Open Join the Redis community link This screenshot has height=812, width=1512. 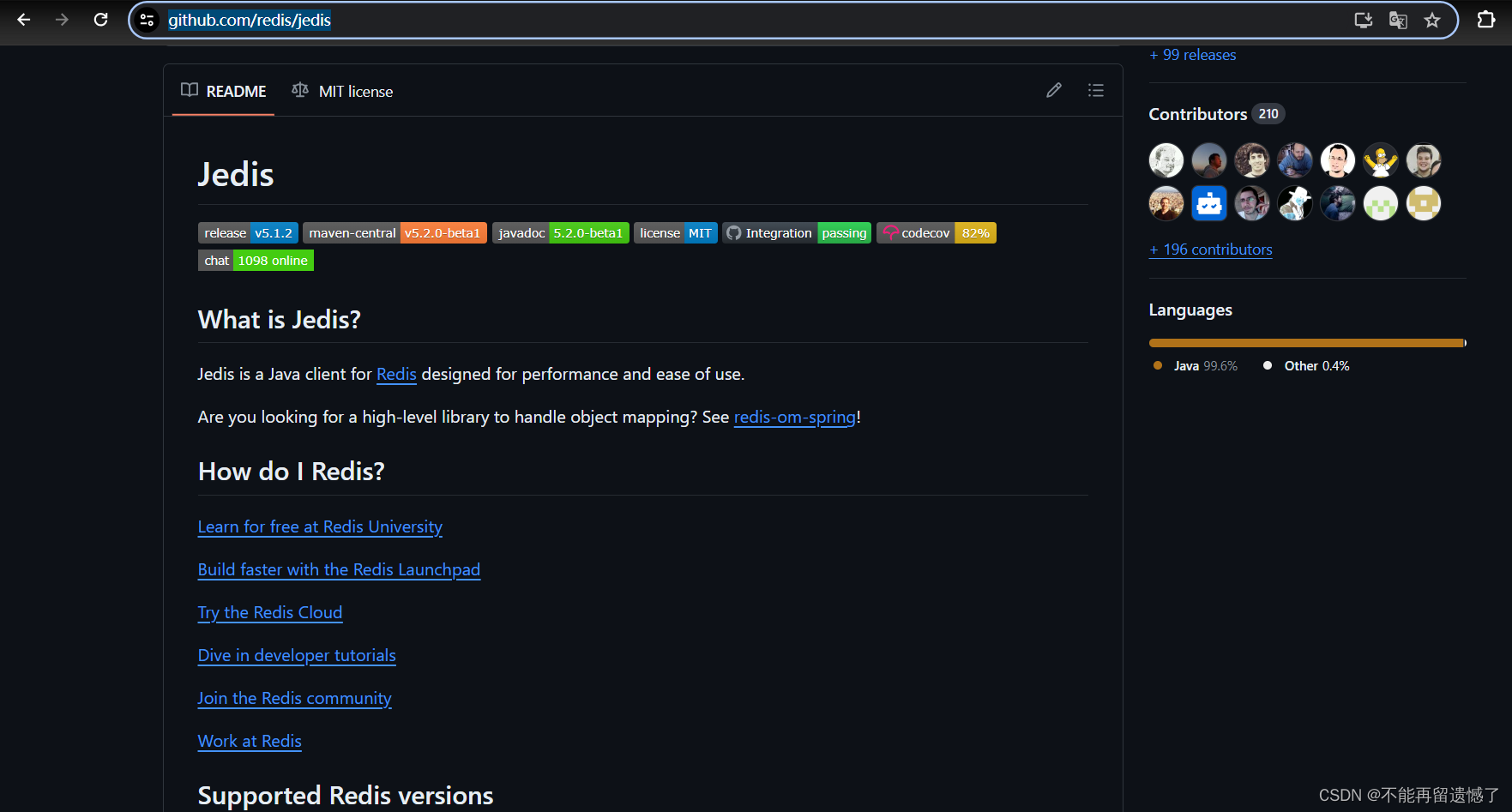[x=294, y=698]
